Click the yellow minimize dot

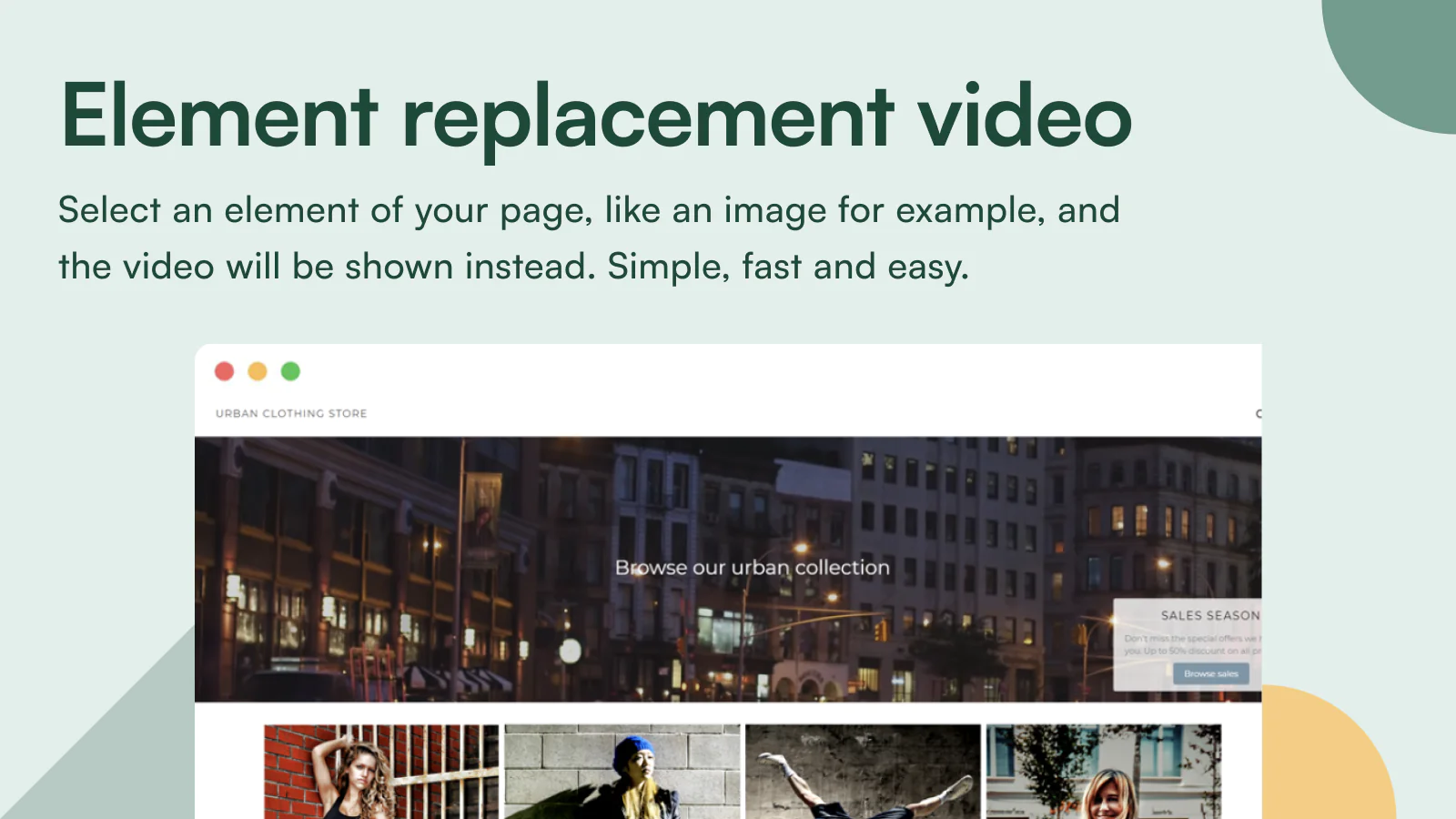[x=258, y=371]
